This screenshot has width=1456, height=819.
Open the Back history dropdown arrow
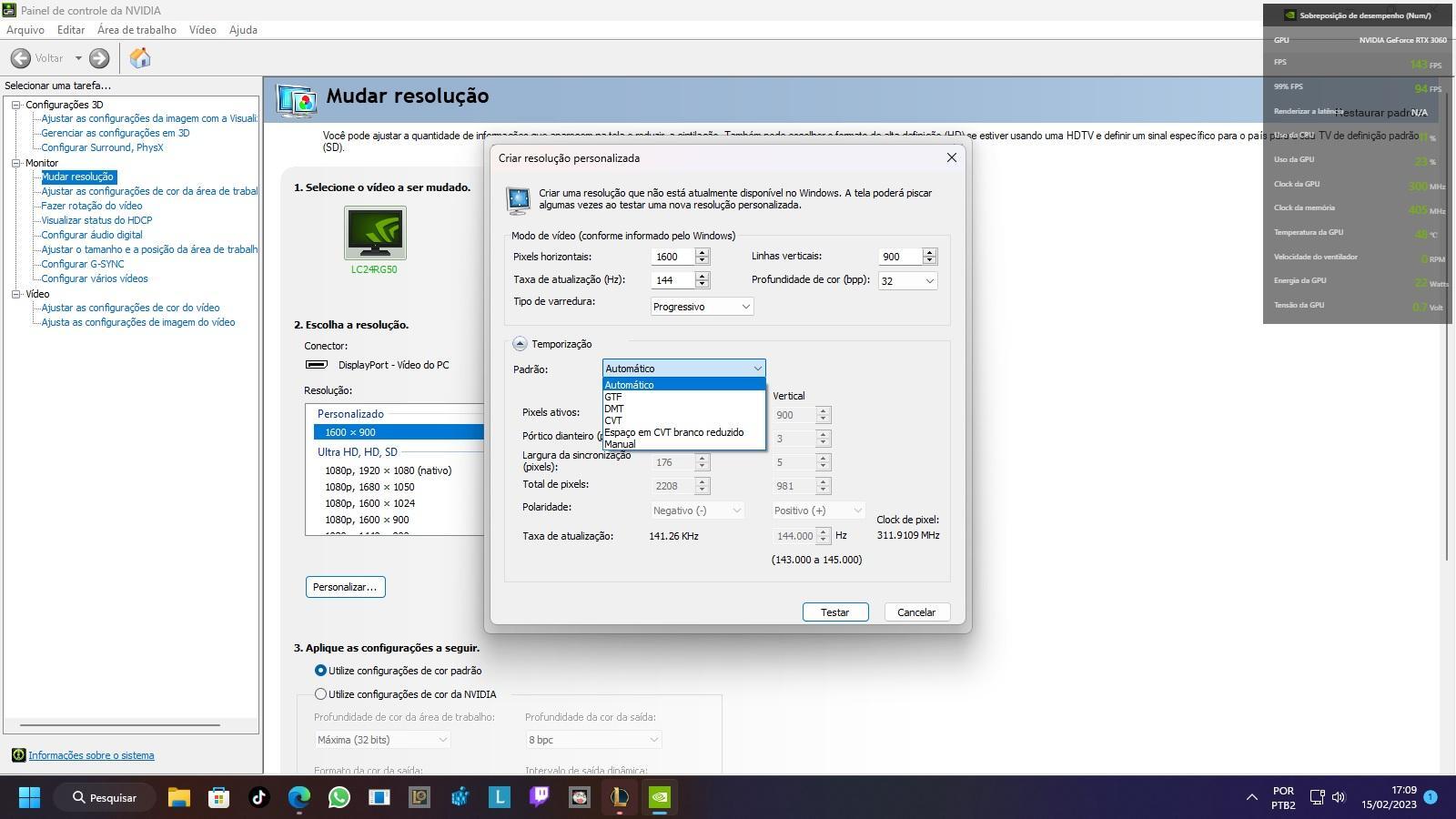(78, 58)
